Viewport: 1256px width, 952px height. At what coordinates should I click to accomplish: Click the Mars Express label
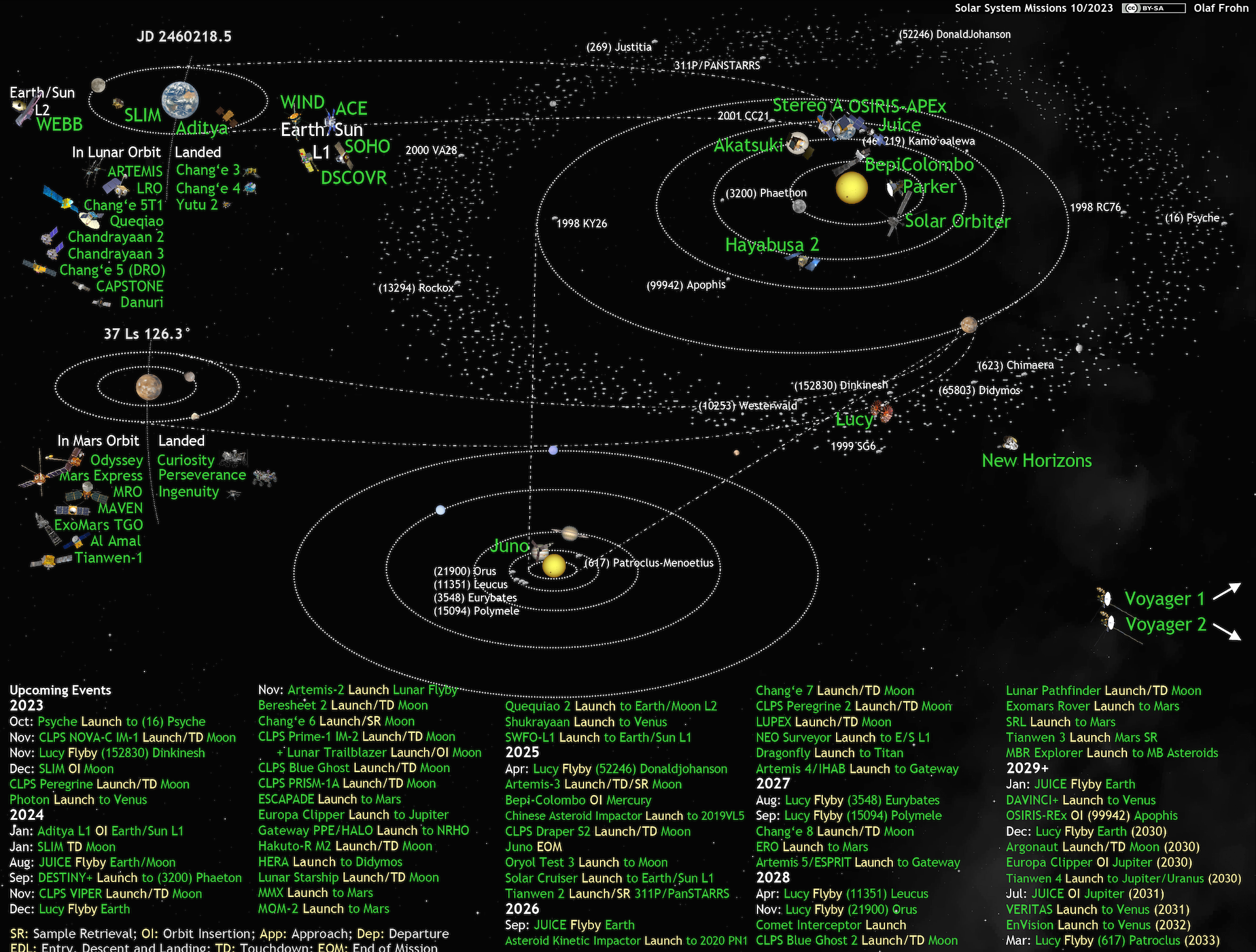pos(101,476)
